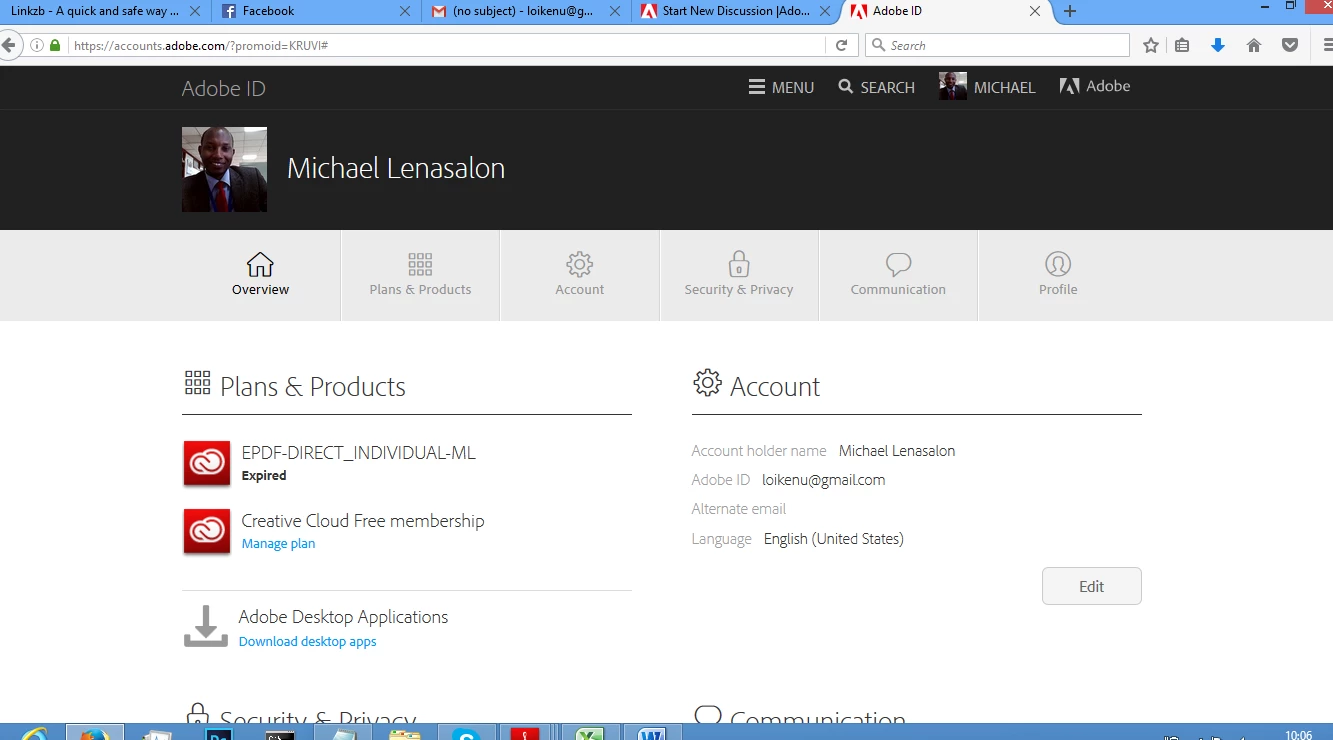Image resolution: width=1333 pixels, height=740 pixels.
Task: Click the Plans & Products grid icon
Action: coord(197,382)
